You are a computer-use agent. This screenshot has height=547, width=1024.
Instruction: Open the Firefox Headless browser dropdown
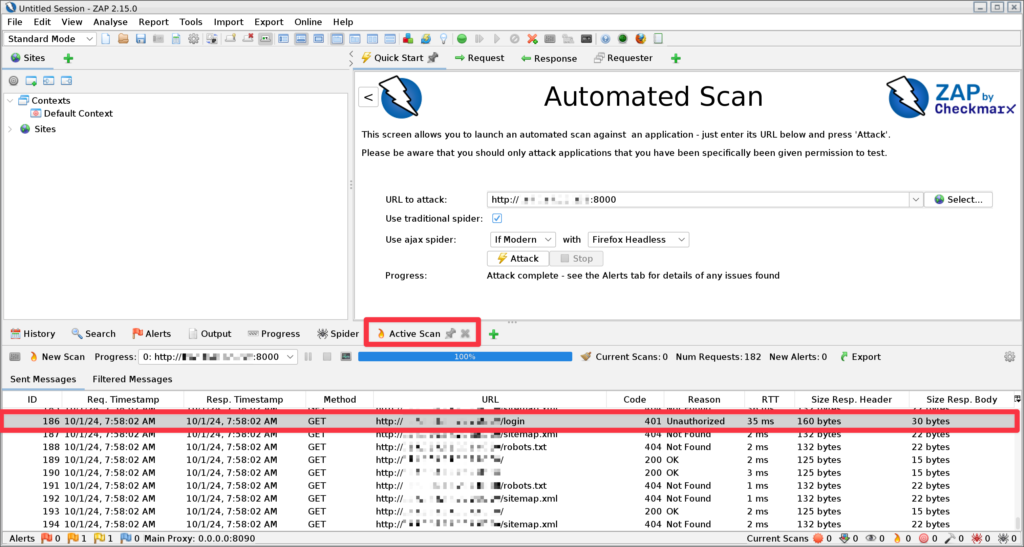(x=638, y=240)
